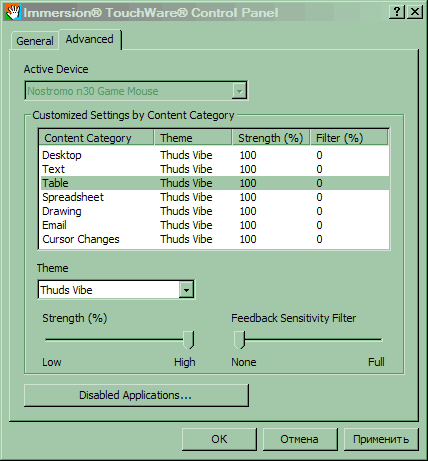Image resolution: width=428 pixels, height=461 pixels.
Task: Click the TouchWare hand icon in title bar
Action: tap(13, 13)
